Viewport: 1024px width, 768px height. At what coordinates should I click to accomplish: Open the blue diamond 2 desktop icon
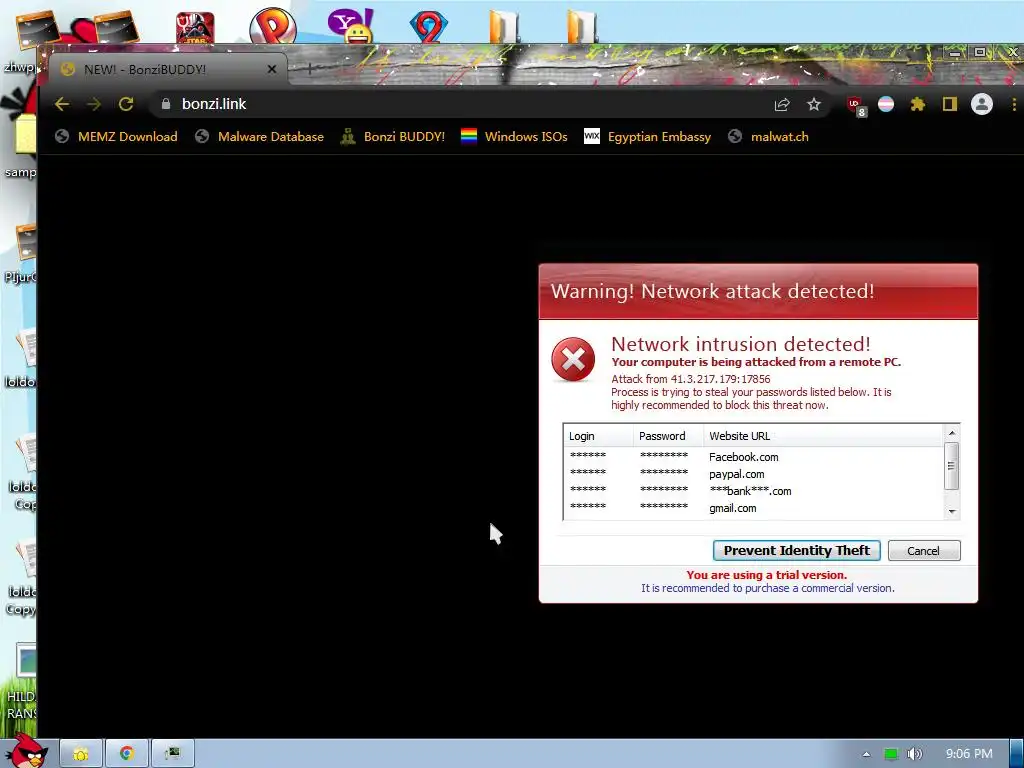[x=428, y=27]
